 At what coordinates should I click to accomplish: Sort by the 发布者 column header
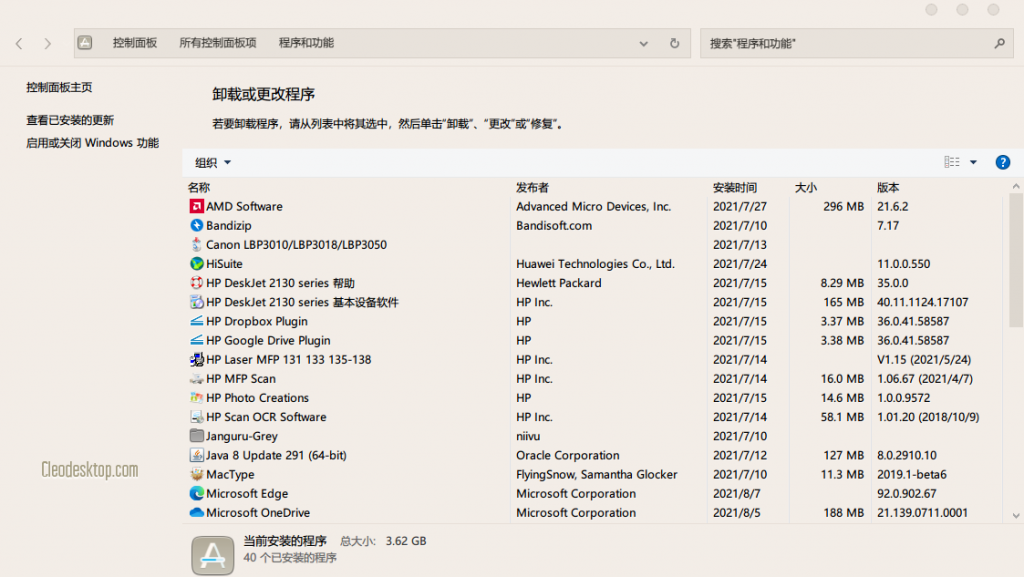click(x=532, y=188)
